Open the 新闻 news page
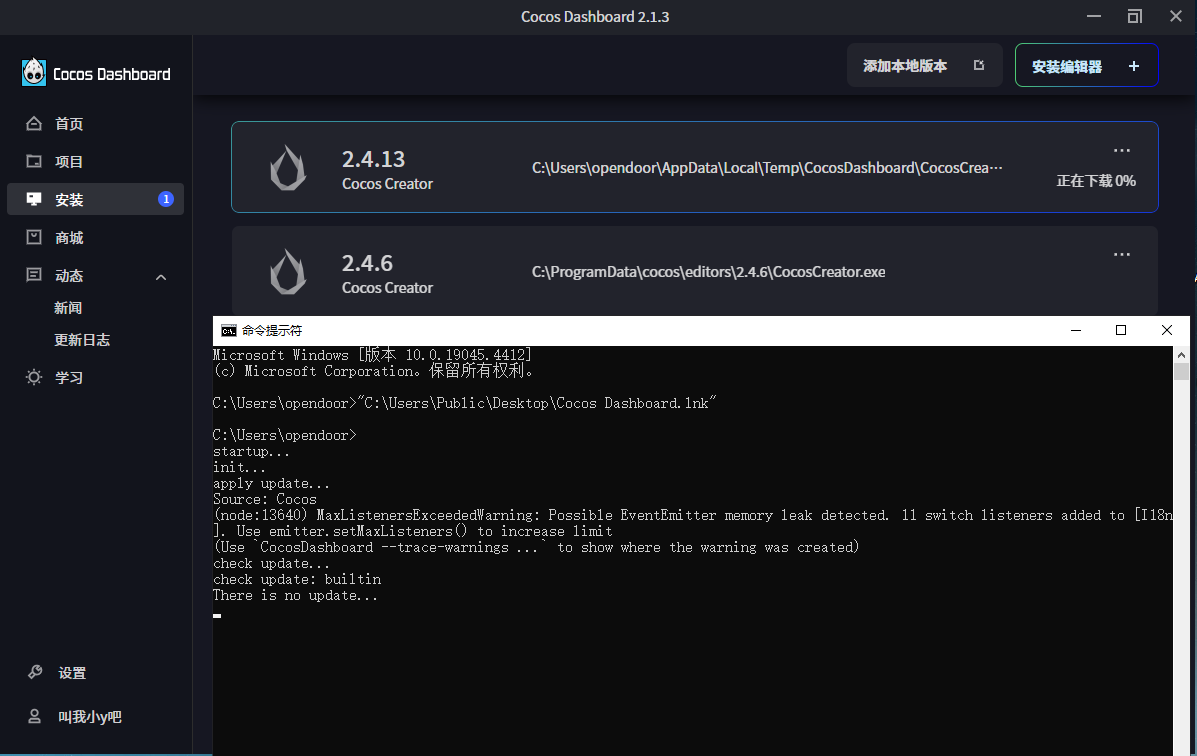Viewport: 1197px width, 756px height. [x=68, y=308]
